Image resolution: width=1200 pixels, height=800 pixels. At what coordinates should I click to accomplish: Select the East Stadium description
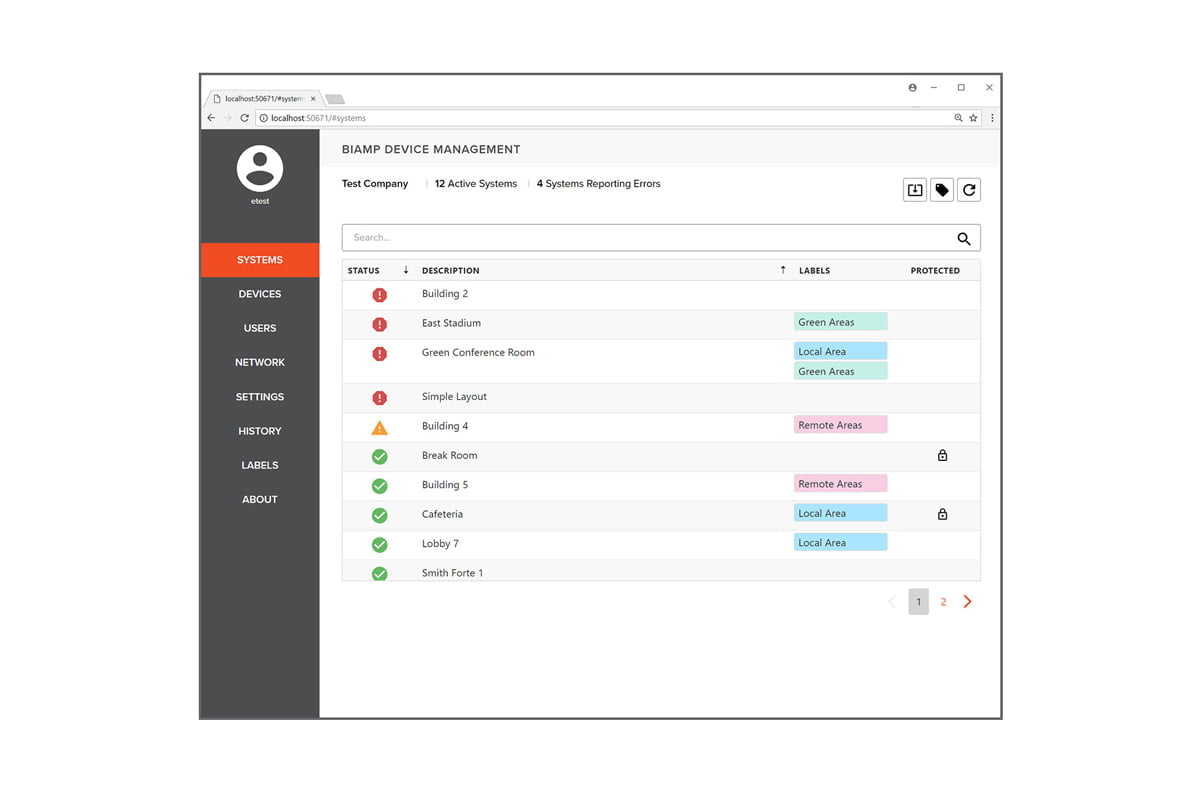coord(451,323)
